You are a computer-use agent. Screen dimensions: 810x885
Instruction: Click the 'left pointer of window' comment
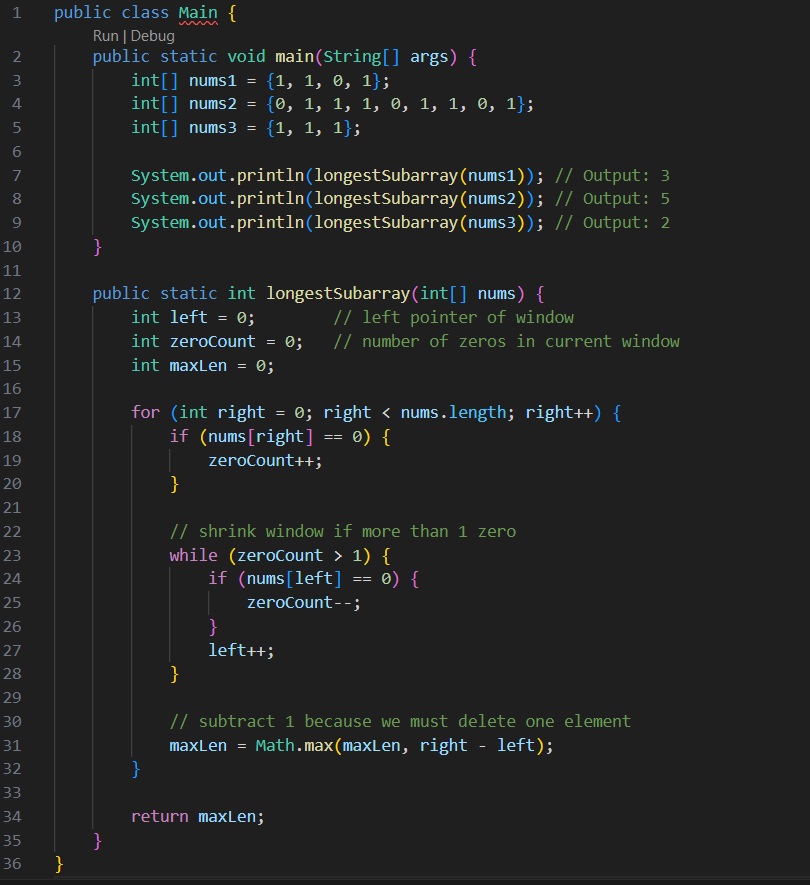453,317
